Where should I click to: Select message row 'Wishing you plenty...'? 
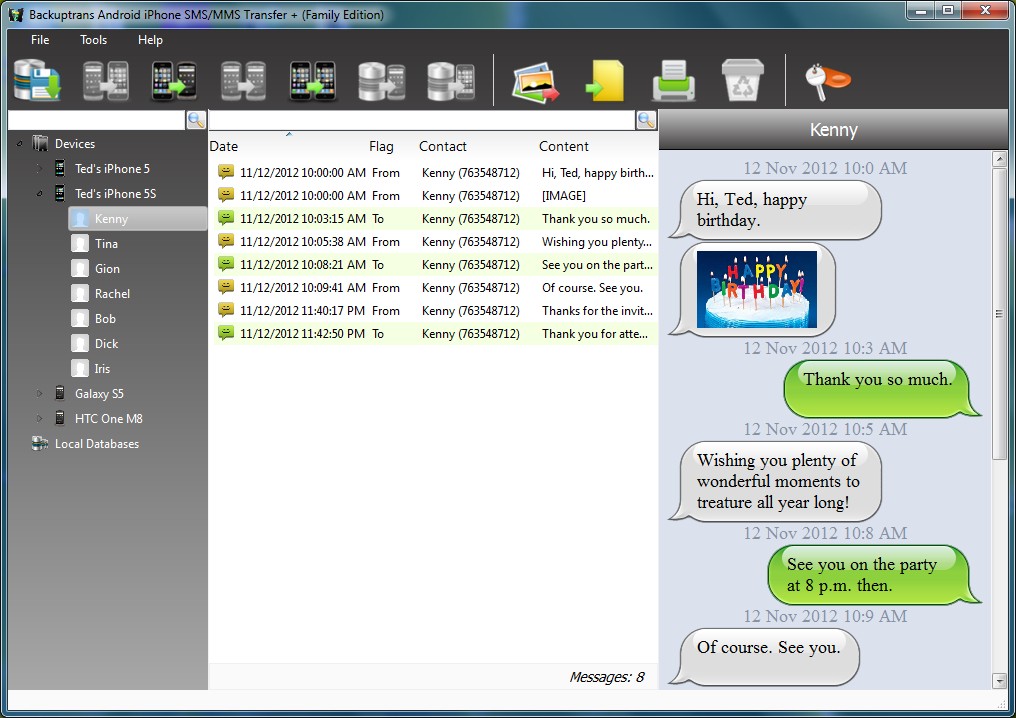433,241
